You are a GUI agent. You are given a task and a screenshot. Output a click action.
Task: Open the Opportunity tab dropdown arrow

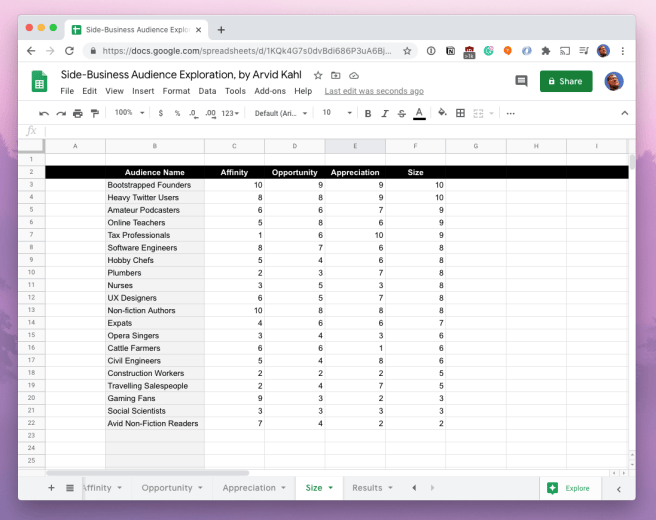pyautogui.click(x=200, y=488)
